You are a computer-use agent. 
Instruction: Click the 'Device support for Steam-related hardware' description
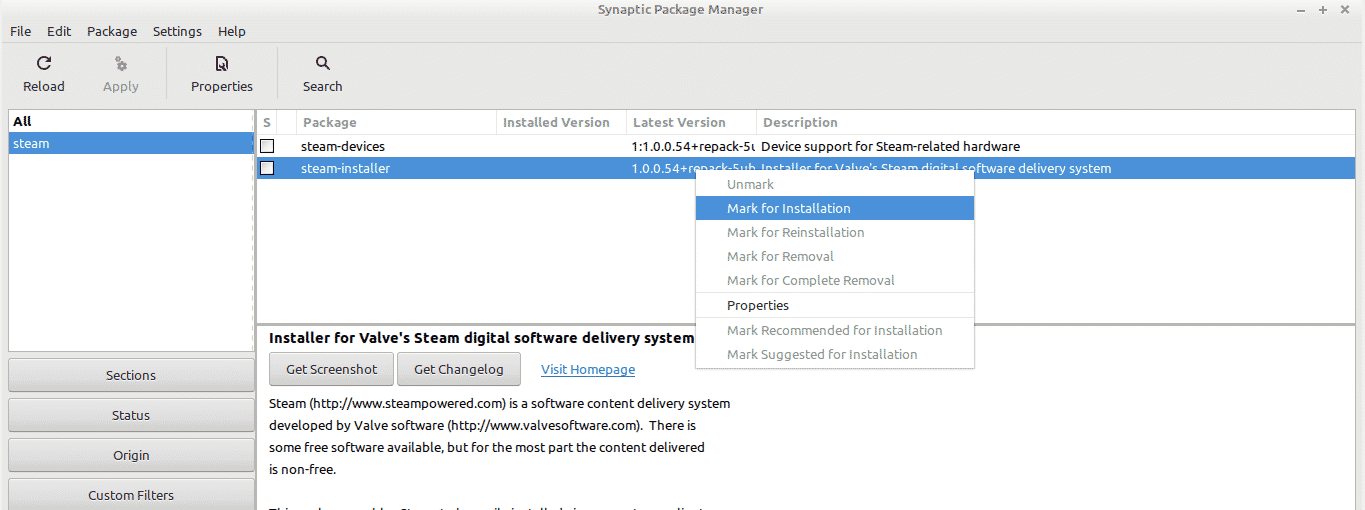[890, 146]
